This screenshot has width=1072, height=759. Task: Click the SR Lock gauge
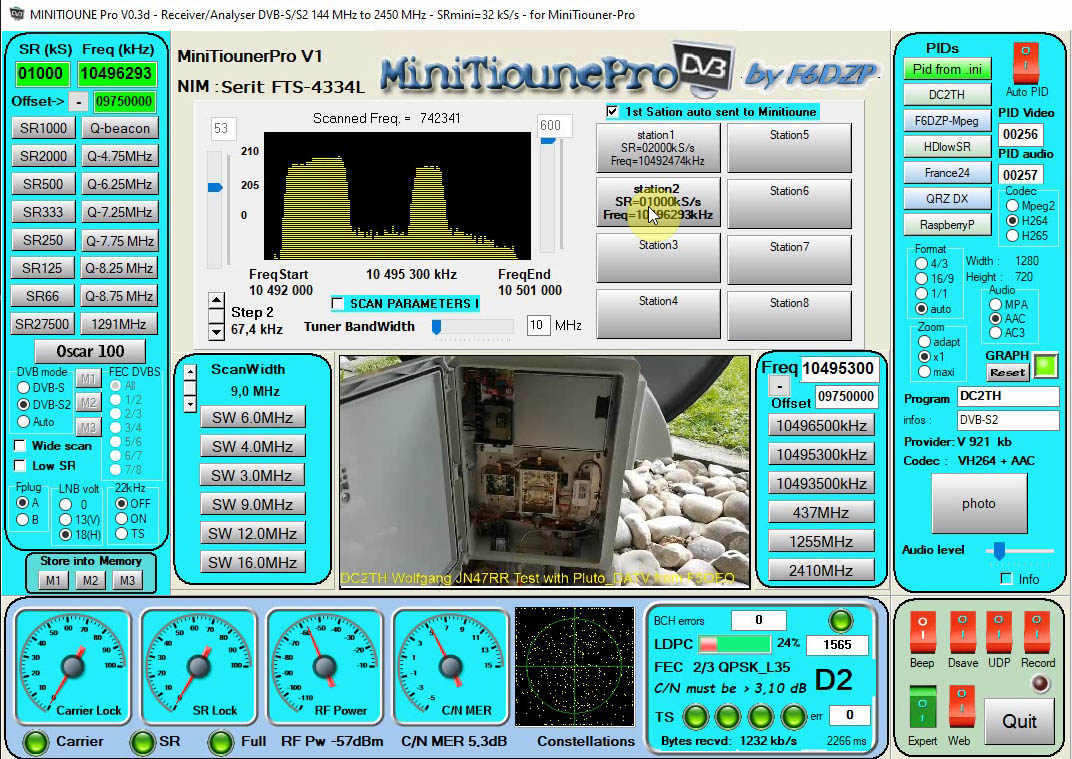coord(199,665)
